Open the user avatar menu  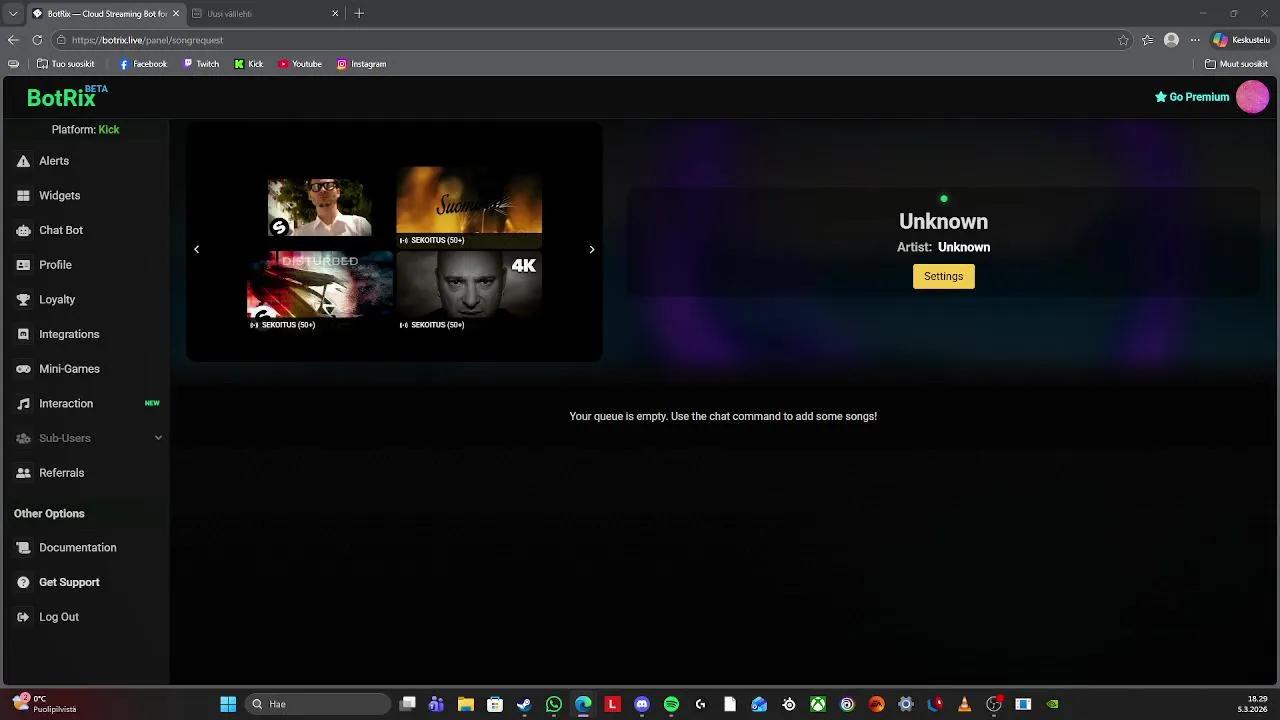tap(1252, 97)
